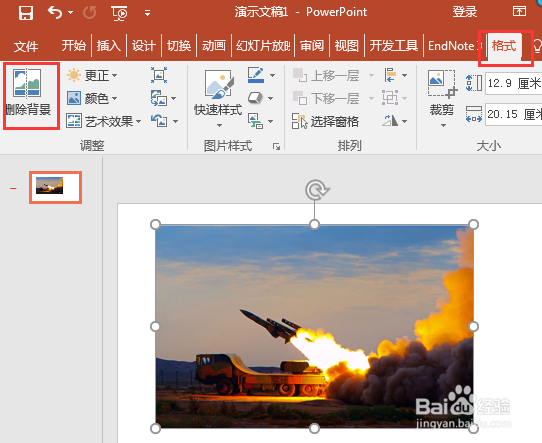
Task: Click the Group objects icon
Action: point(390,98)
